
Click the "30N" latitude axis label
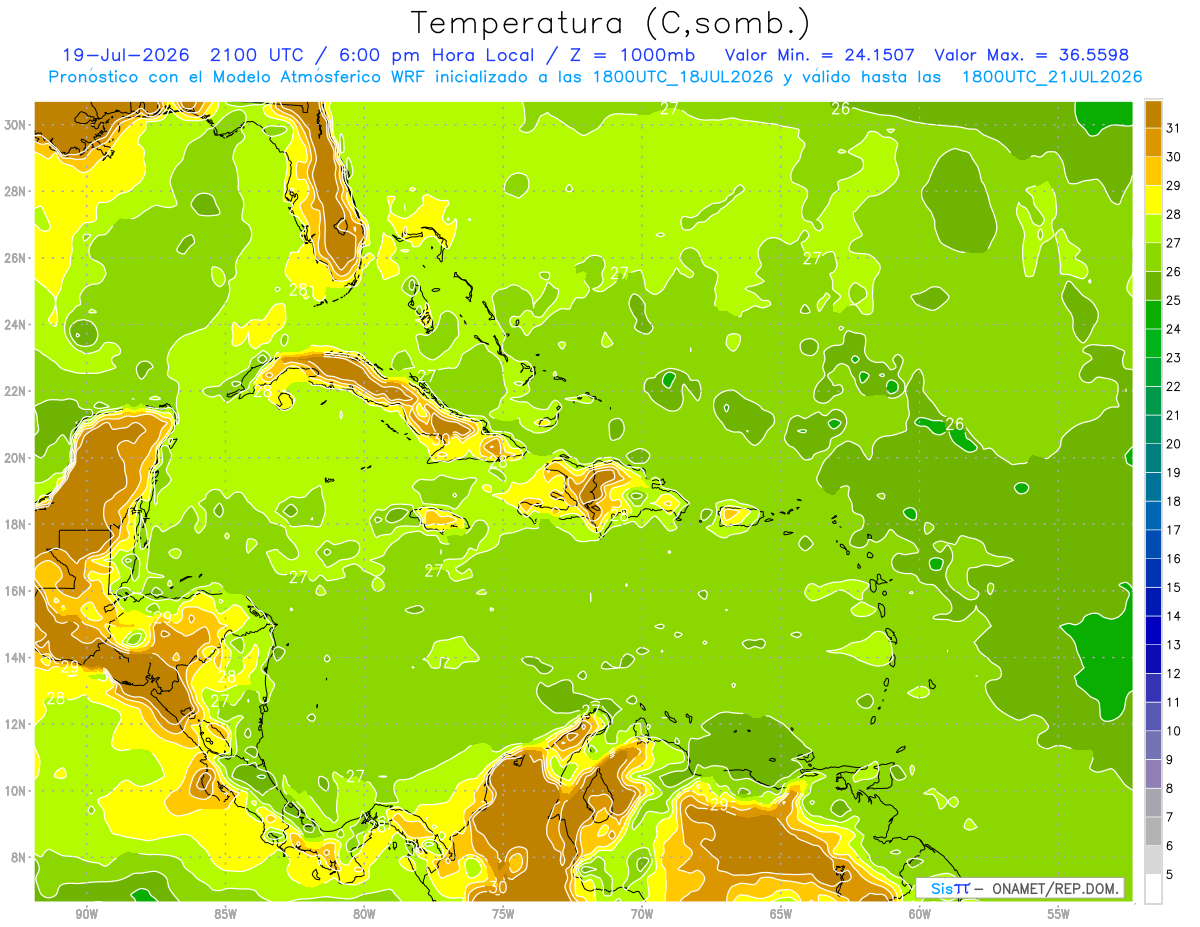click(x=15, y=124)
